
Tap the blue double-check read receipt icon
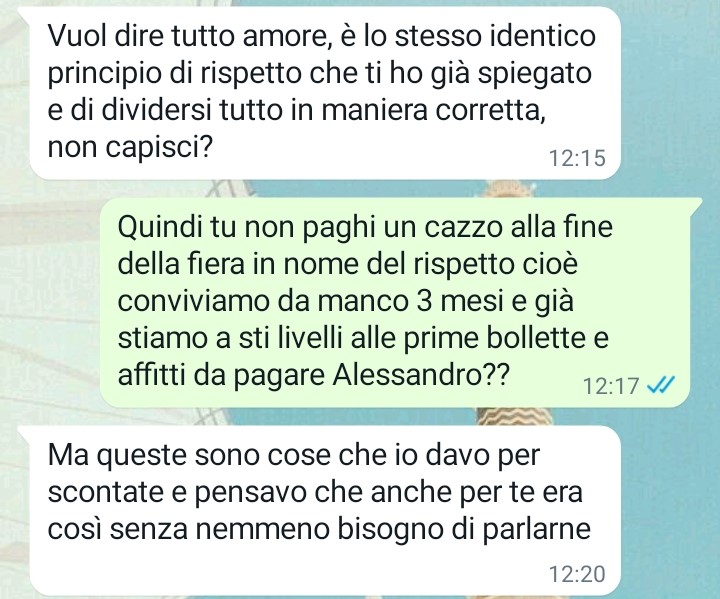point(661,385)
